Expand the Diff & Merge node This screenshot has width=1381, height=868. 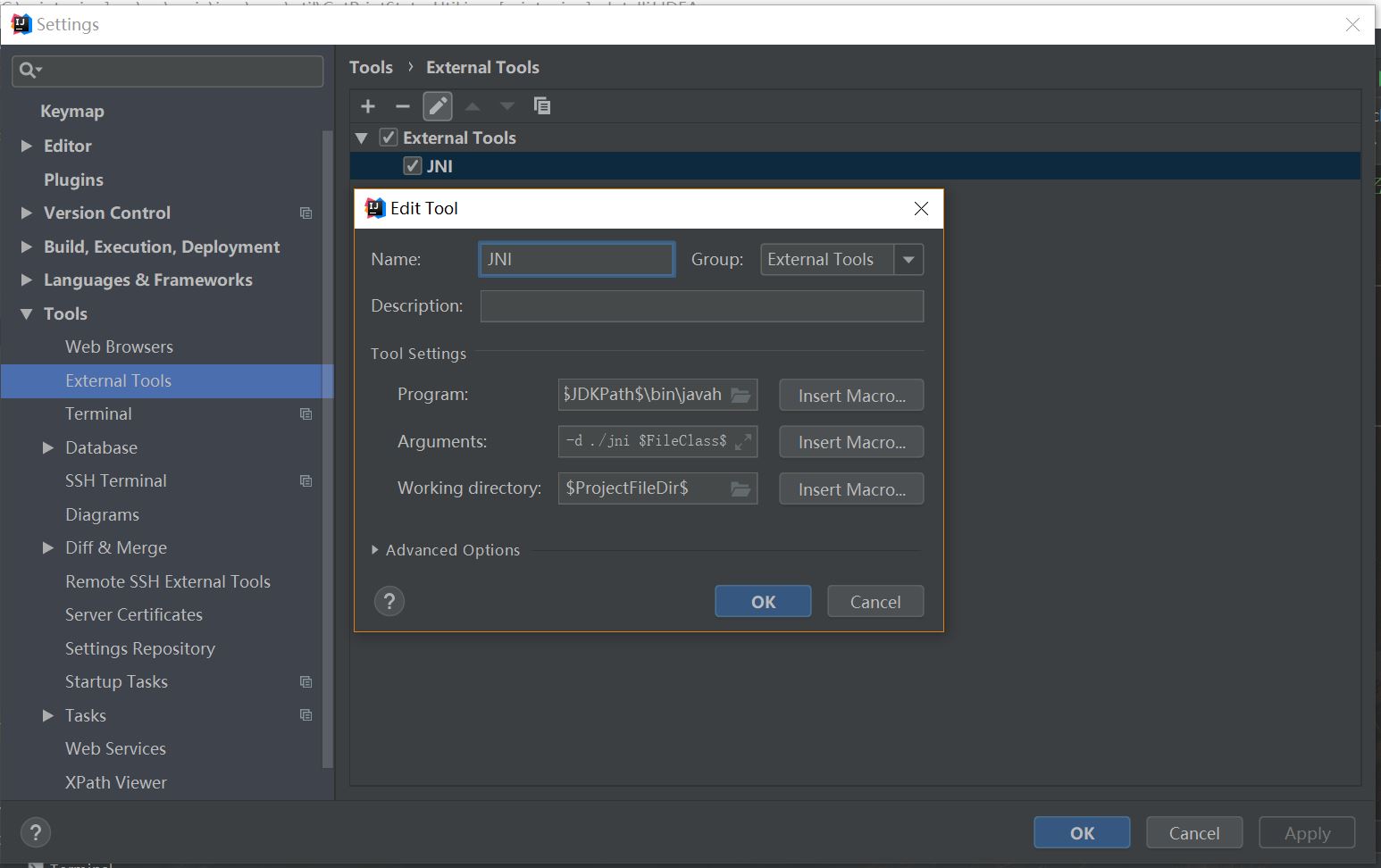(48, 547)
